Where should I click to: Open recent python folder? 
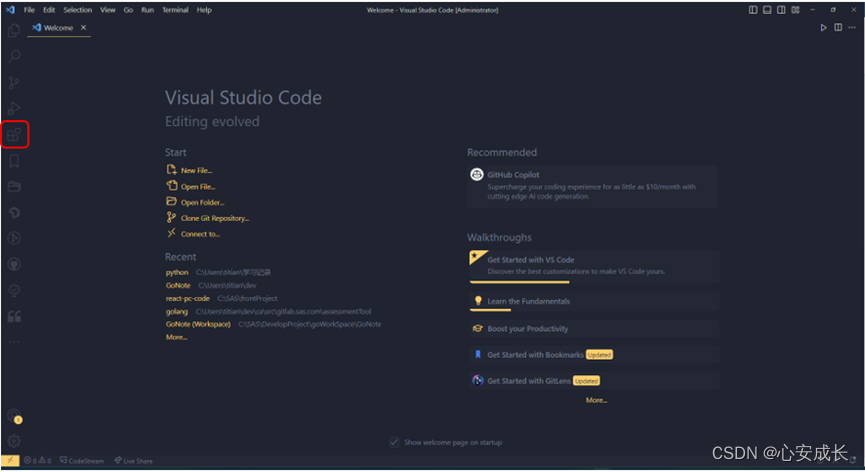pos(177,272)
